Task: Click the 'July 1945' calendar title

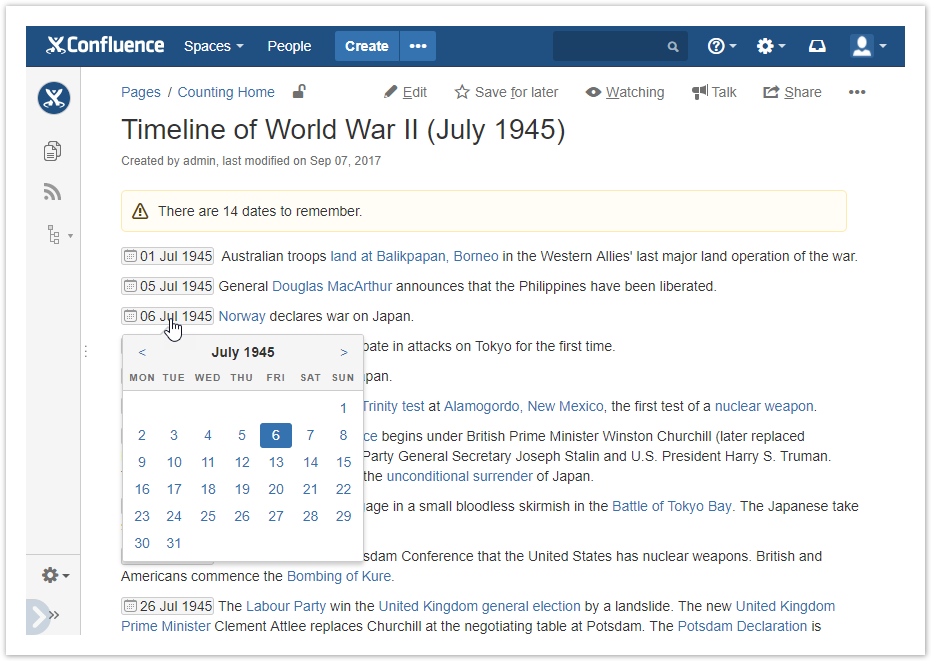Action: pos(243,352)
